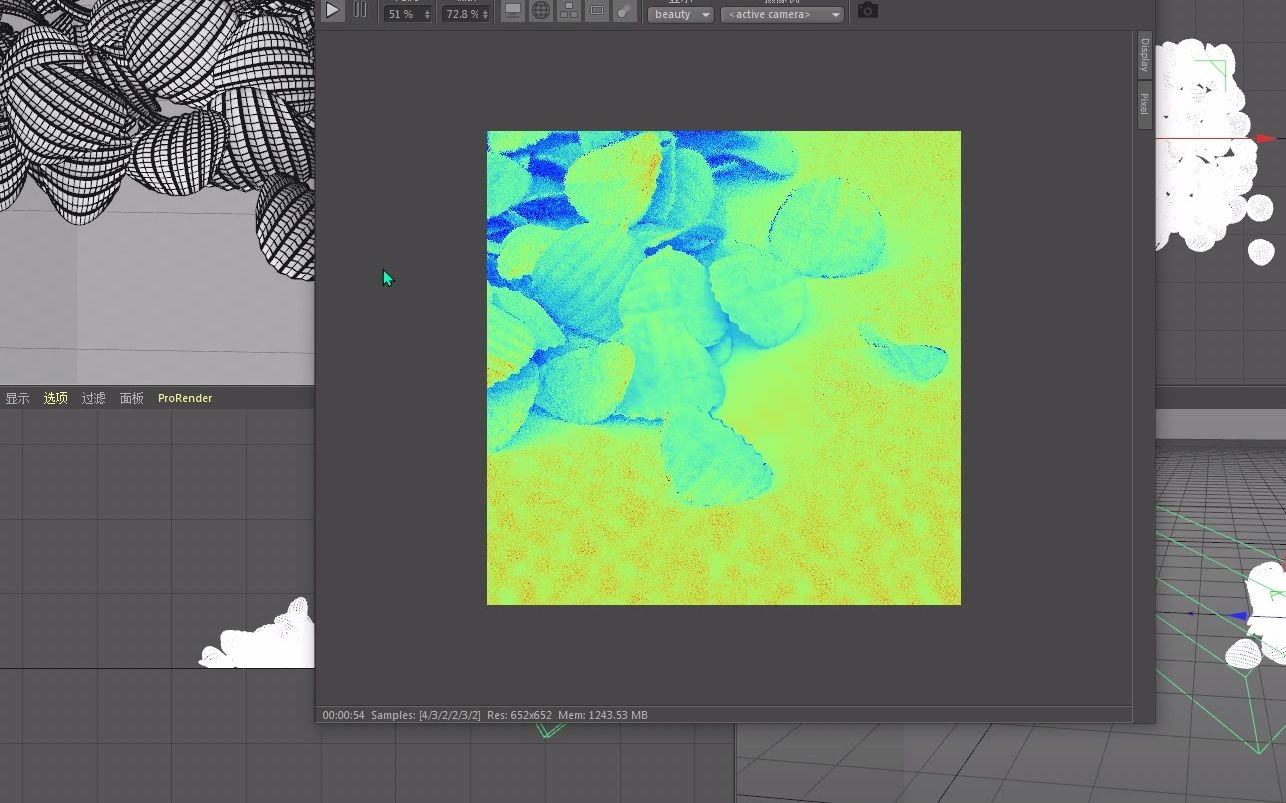1286x803 pixels.
Task: Open the ProRender menu
Action: [184, 397]
